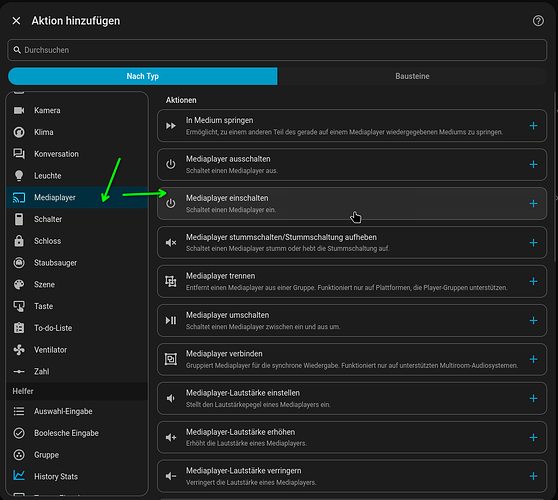Click the Ventilator fan icon

click(x=19, y=349)
